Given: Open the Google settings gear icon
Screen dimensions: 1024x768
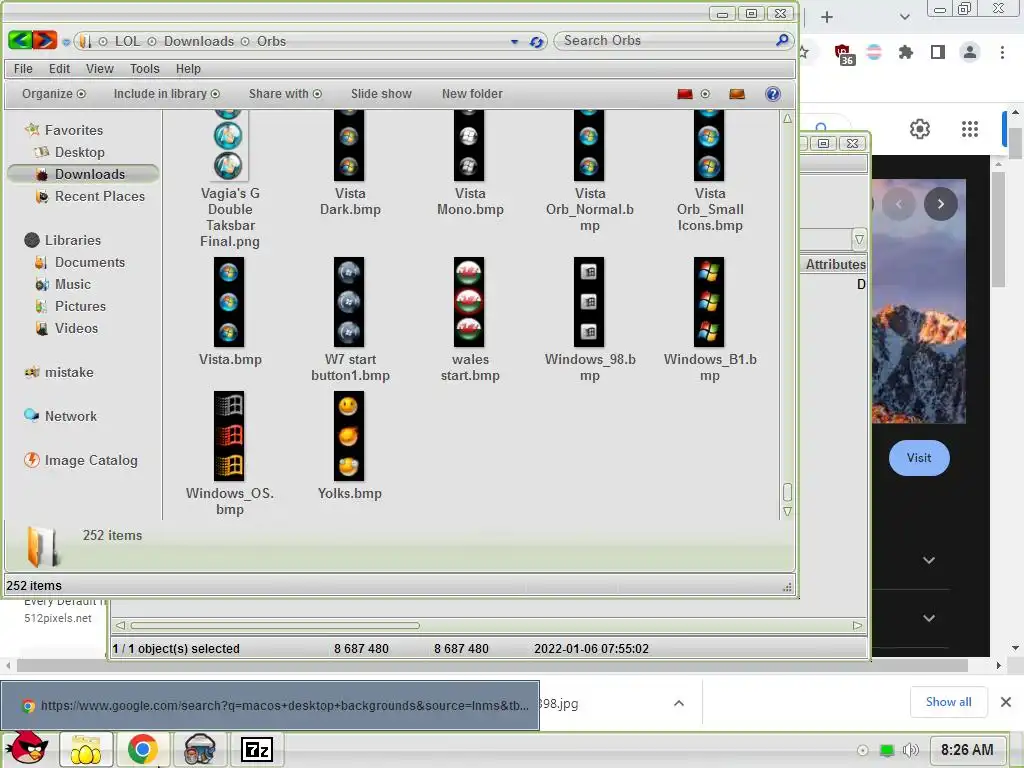Looking at the screenshot, I should click(920, 129).
